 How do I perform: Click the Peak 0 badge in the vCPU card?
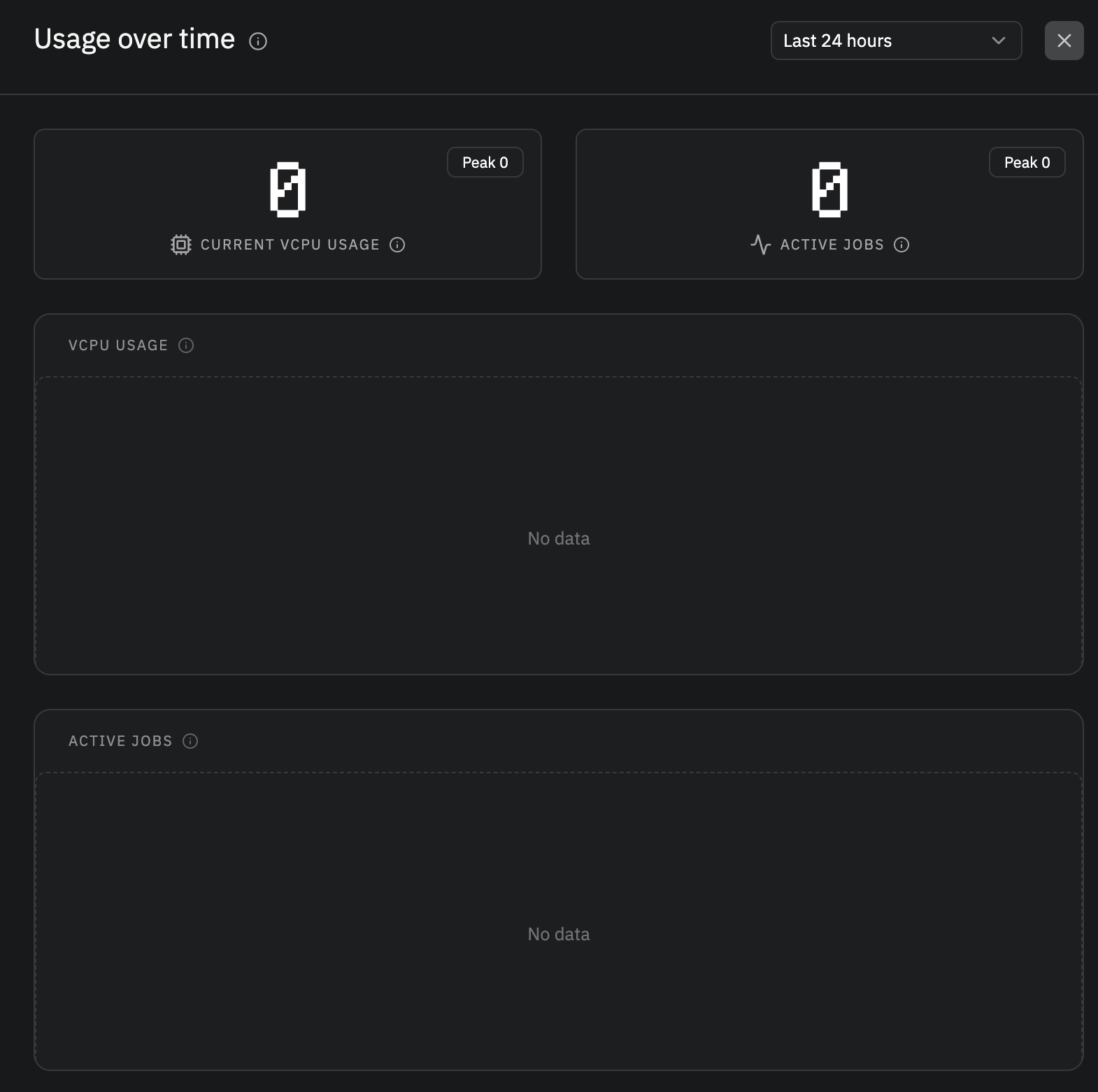click(485, 162)
